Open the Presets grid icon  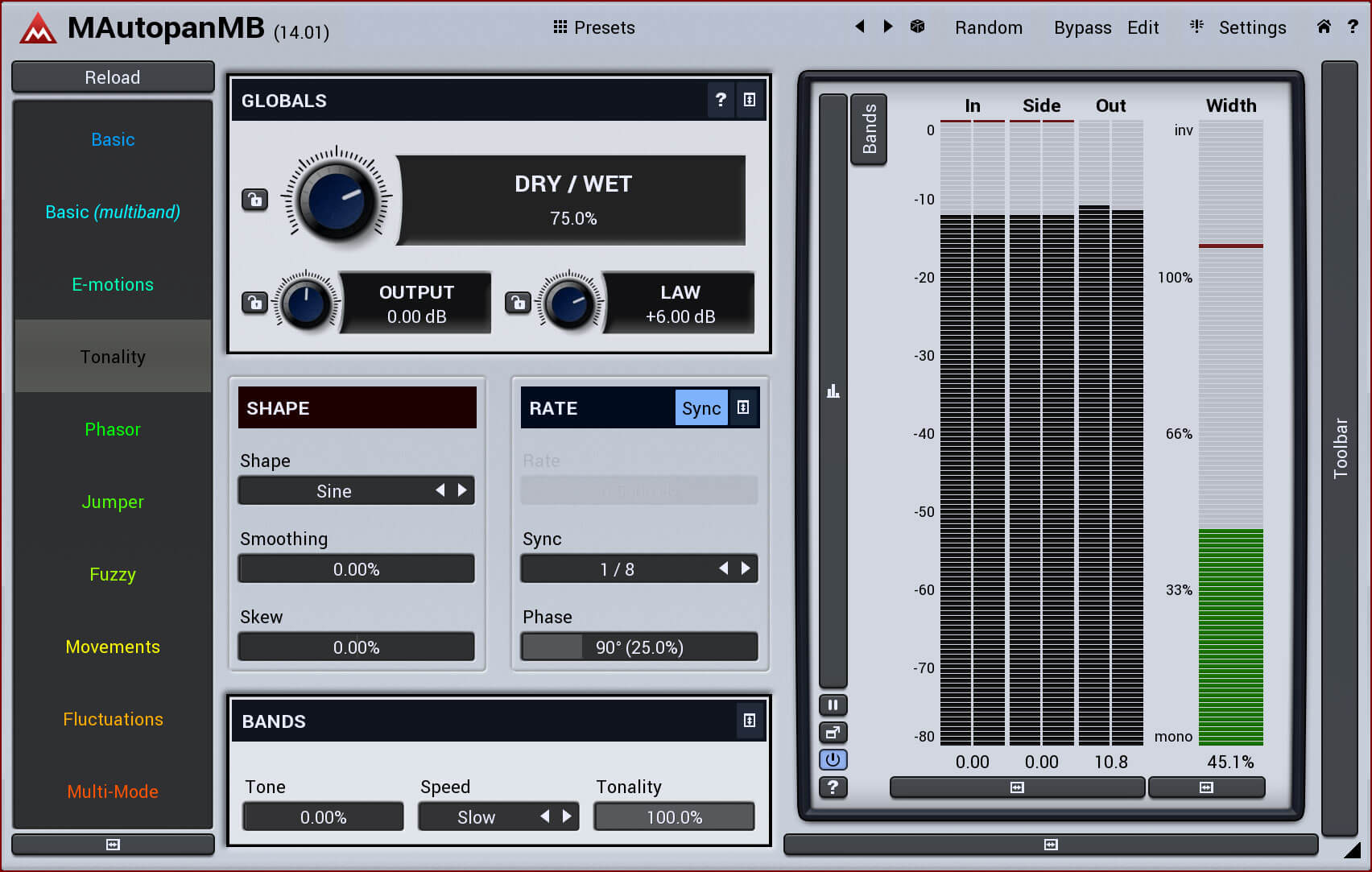point(560,27)
